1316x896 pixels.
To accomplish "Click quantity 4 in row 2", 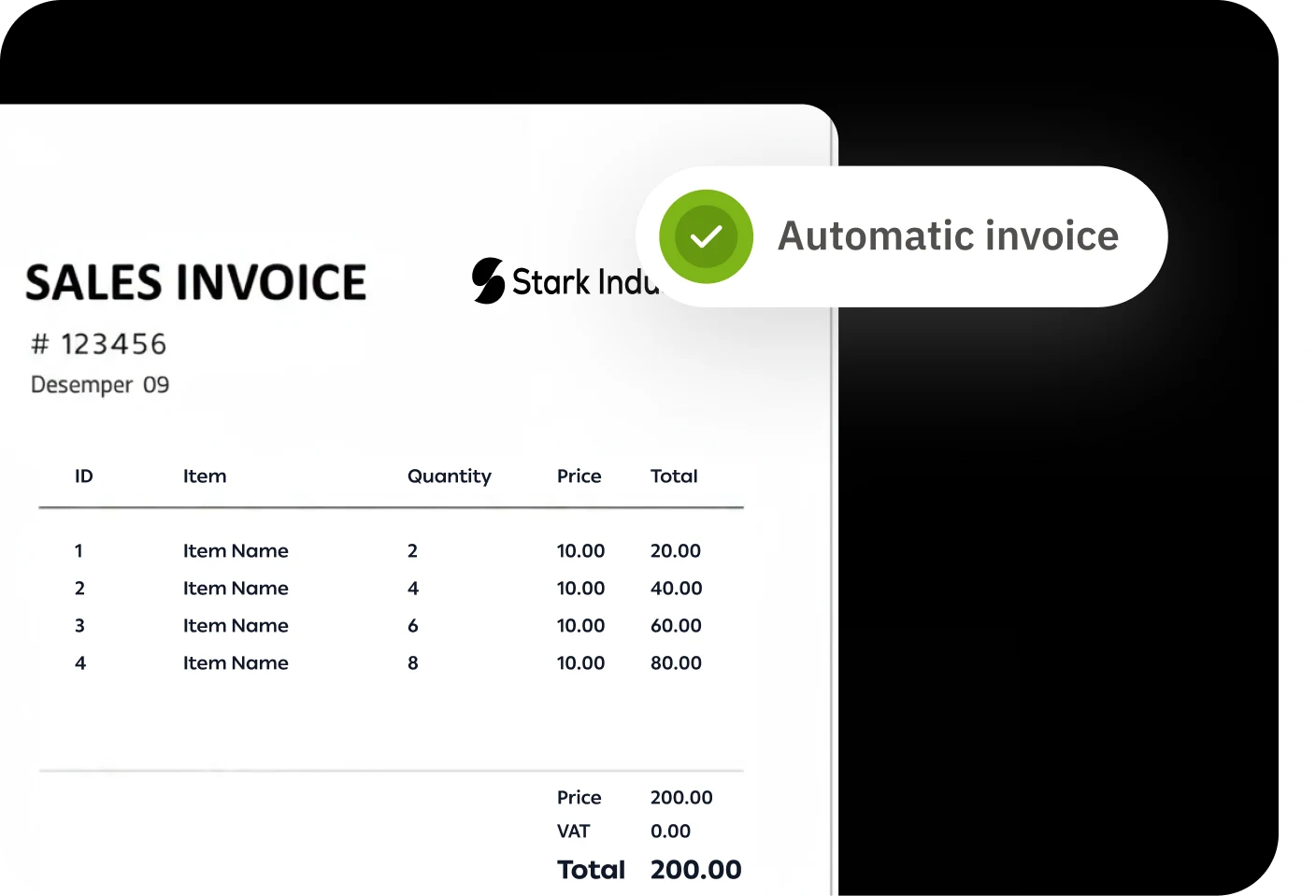I will pyautogui.click(x=413, y=589).
